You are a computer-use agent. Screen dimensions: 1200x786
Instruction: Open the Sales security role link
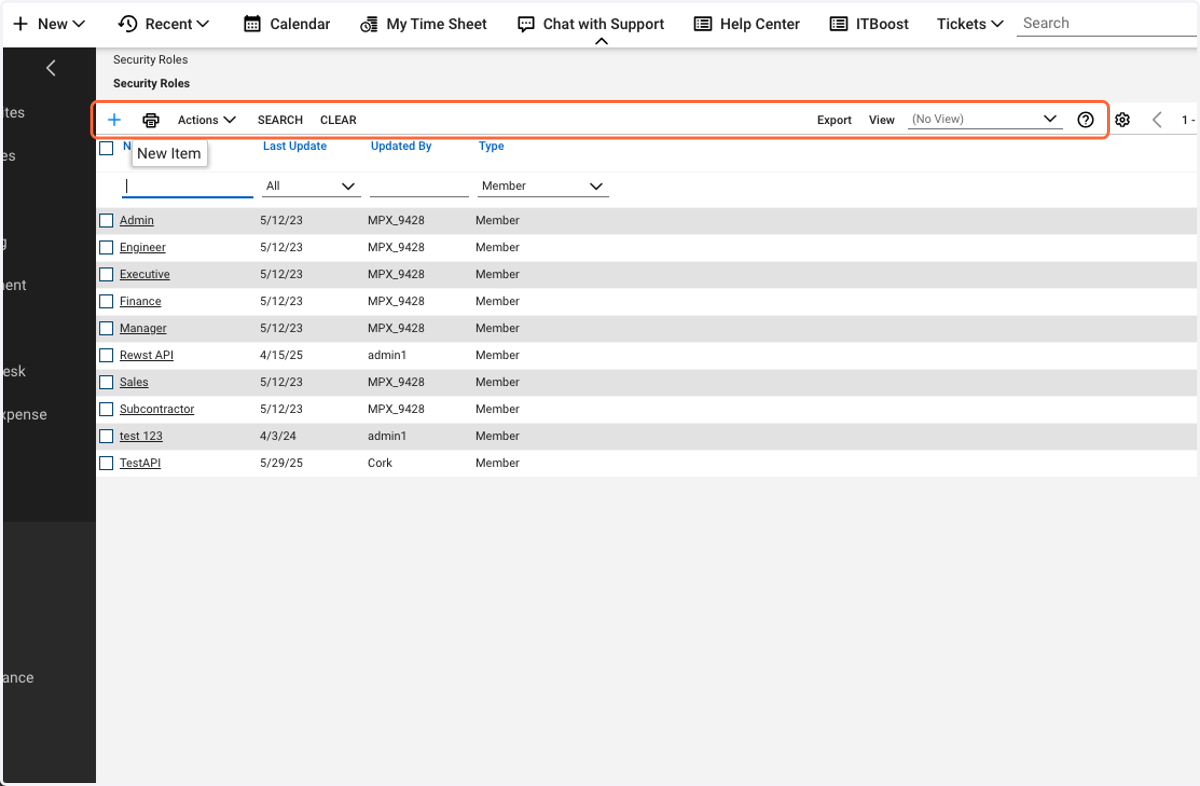pos(134,382)
